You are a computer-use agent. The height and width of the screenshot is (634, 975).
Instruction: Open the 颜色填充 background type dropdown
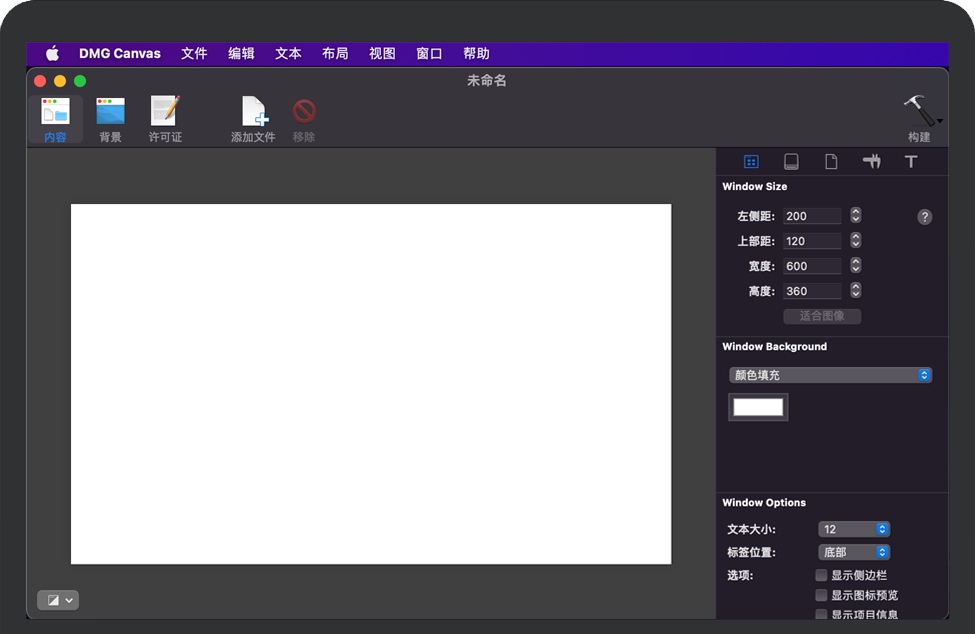(x=830, y=375)
